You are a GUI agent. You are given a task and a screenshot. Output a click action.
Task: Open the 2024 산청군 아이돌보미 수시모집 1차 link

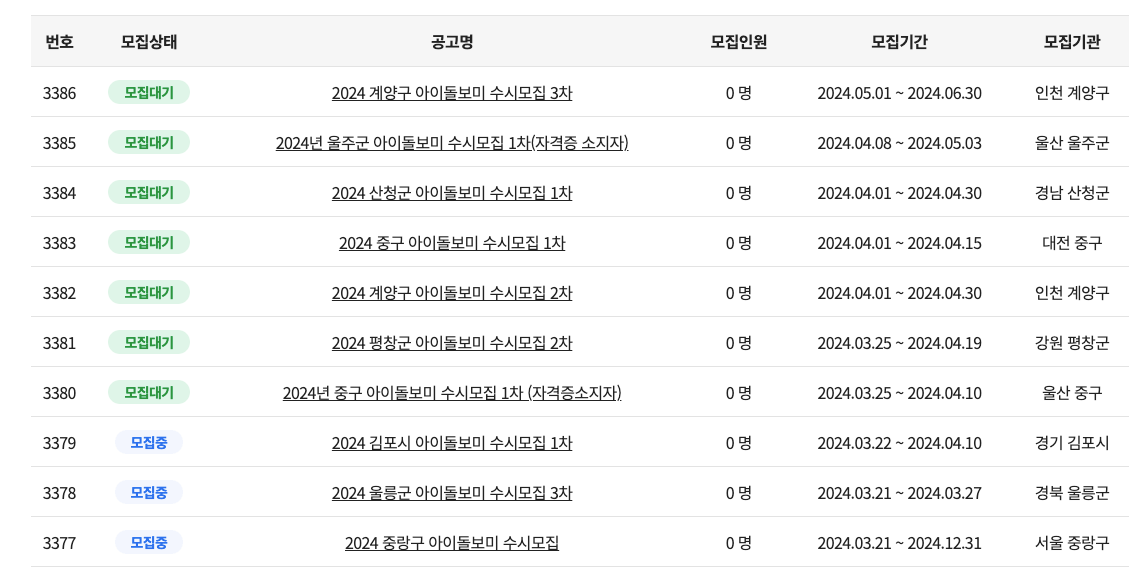[451, 192]
